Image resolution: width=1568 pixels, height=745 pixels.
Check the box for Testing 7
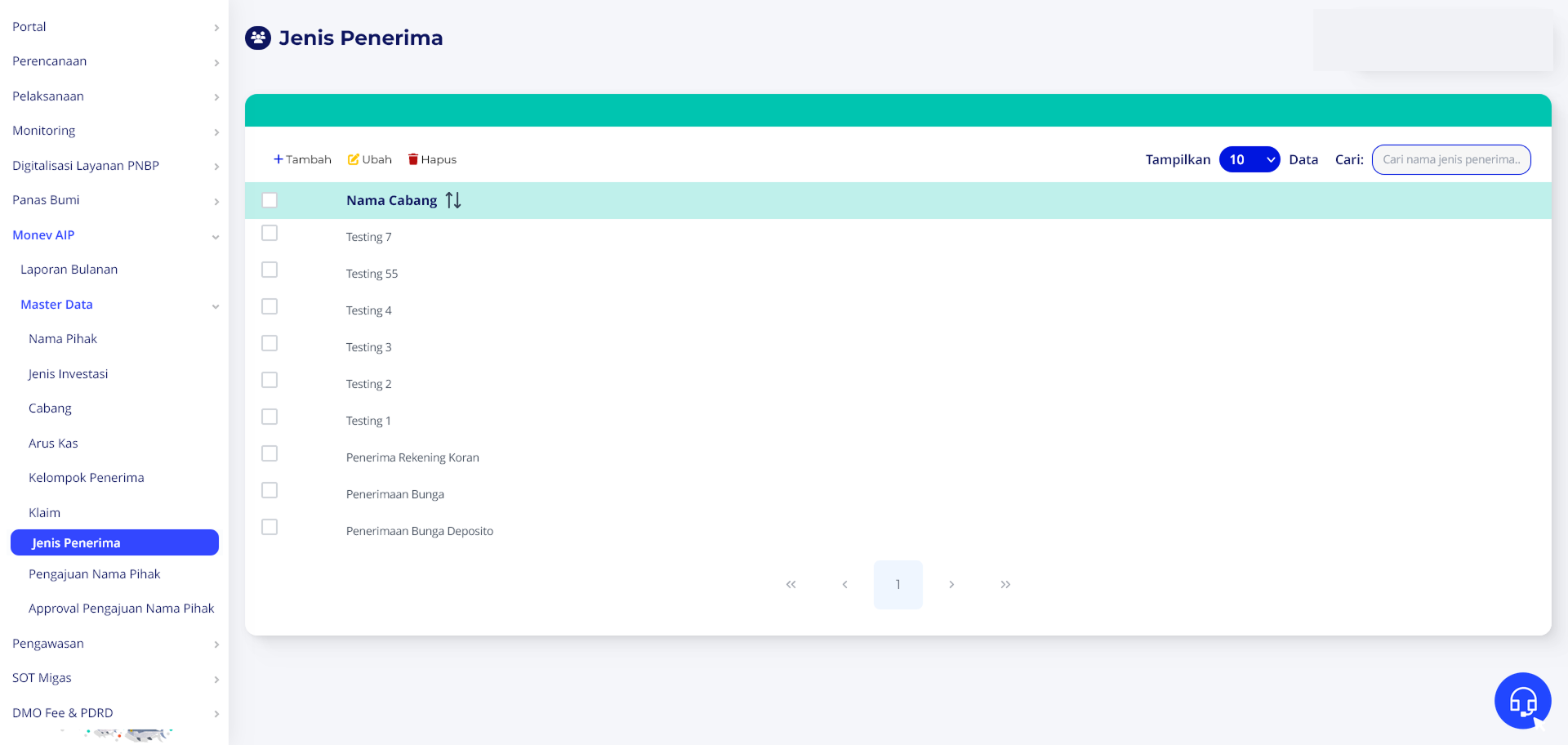pyautogui.click(x=269, y=233)
